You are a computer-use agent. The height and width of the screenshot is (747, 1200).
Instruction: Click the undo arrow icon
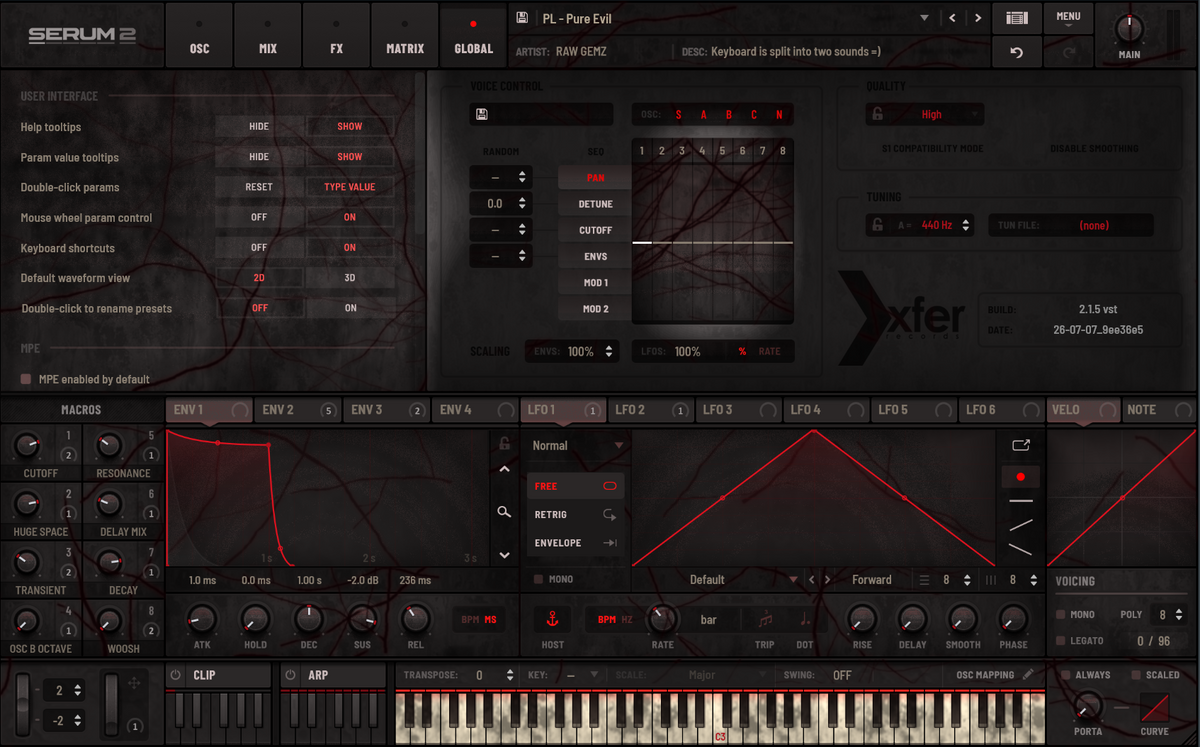point(1016,52)
